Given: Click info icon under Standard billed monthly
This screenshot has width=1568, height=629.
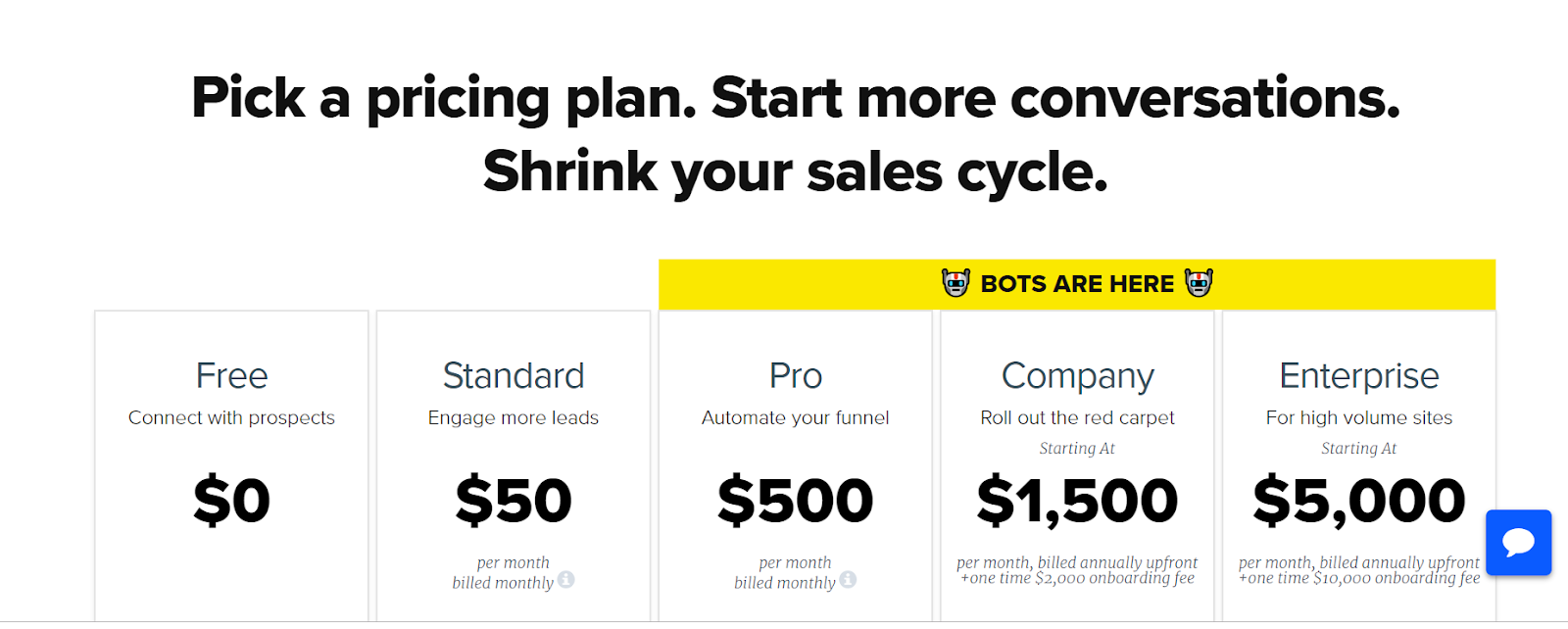Looking at the screenshot, I should (566, 580).
